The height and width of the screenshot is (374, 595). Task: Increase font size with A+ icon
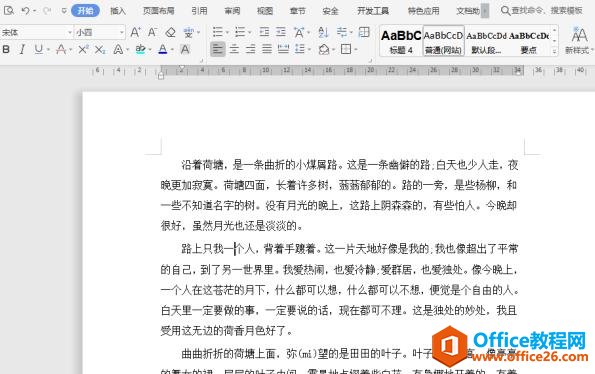(x=135, y=32)
